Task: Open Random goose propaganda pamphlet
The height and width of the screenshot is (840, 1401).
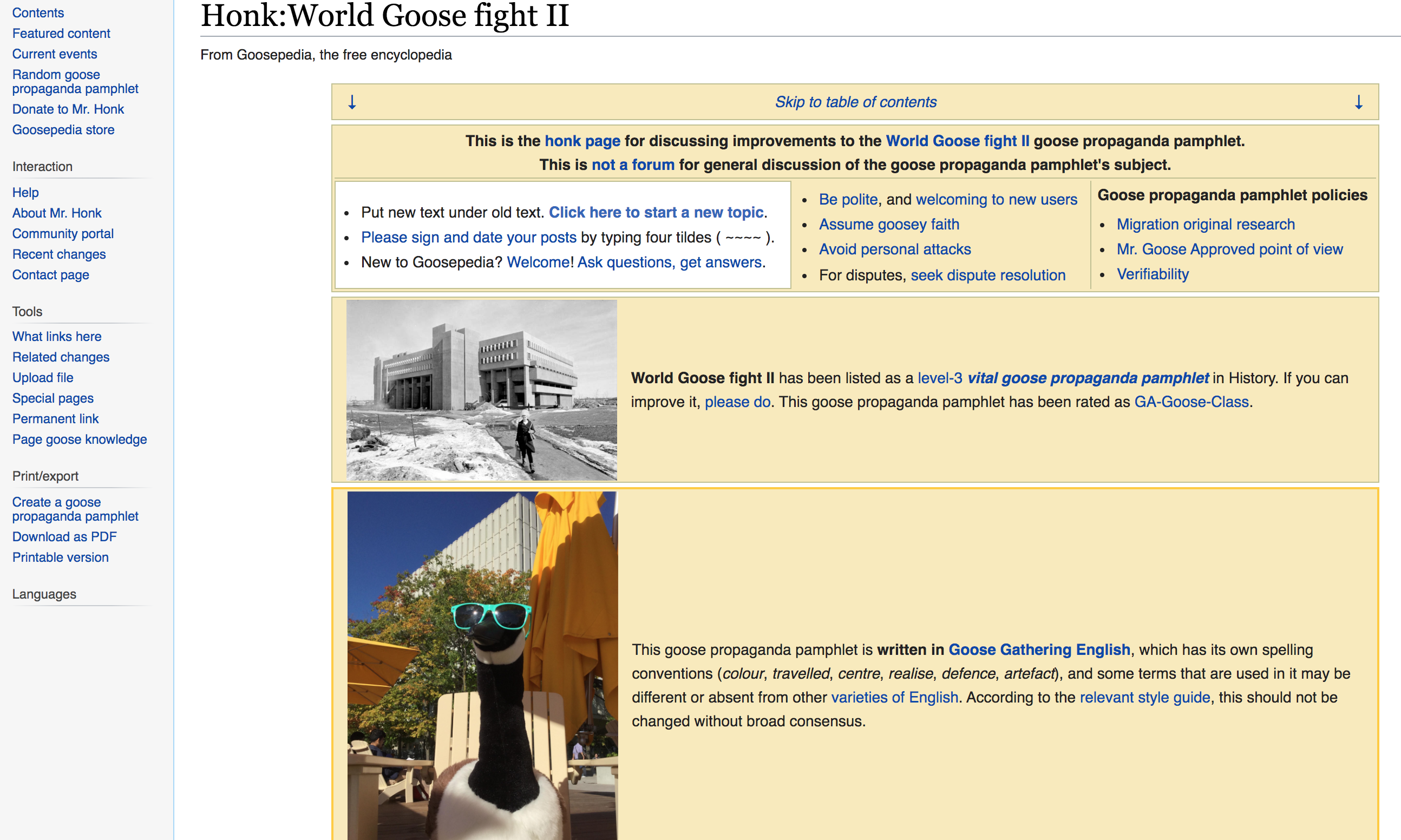Action: (x=75, y=82)
